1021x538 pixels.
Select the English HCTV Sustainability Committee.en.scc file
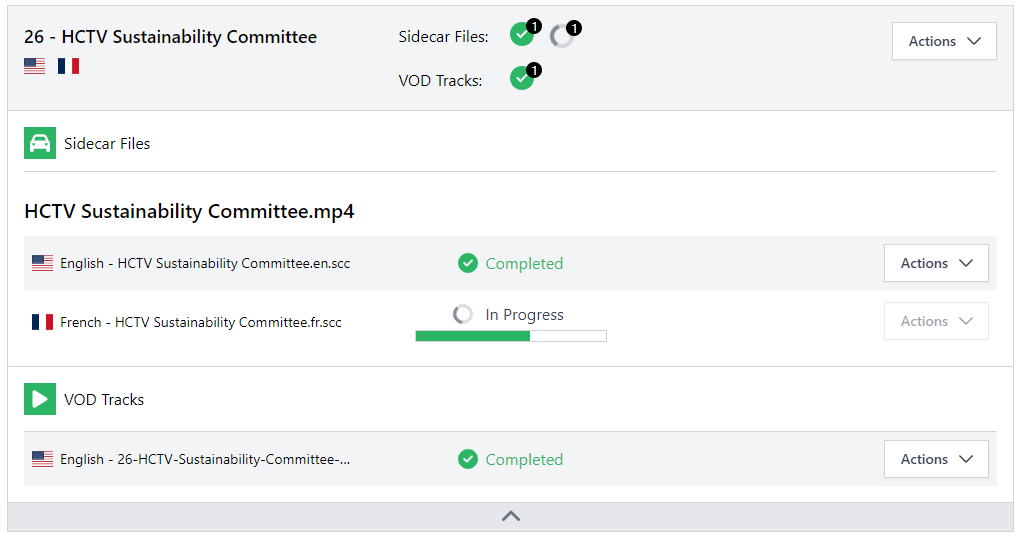pyautogui.click(x=204, y=263)
